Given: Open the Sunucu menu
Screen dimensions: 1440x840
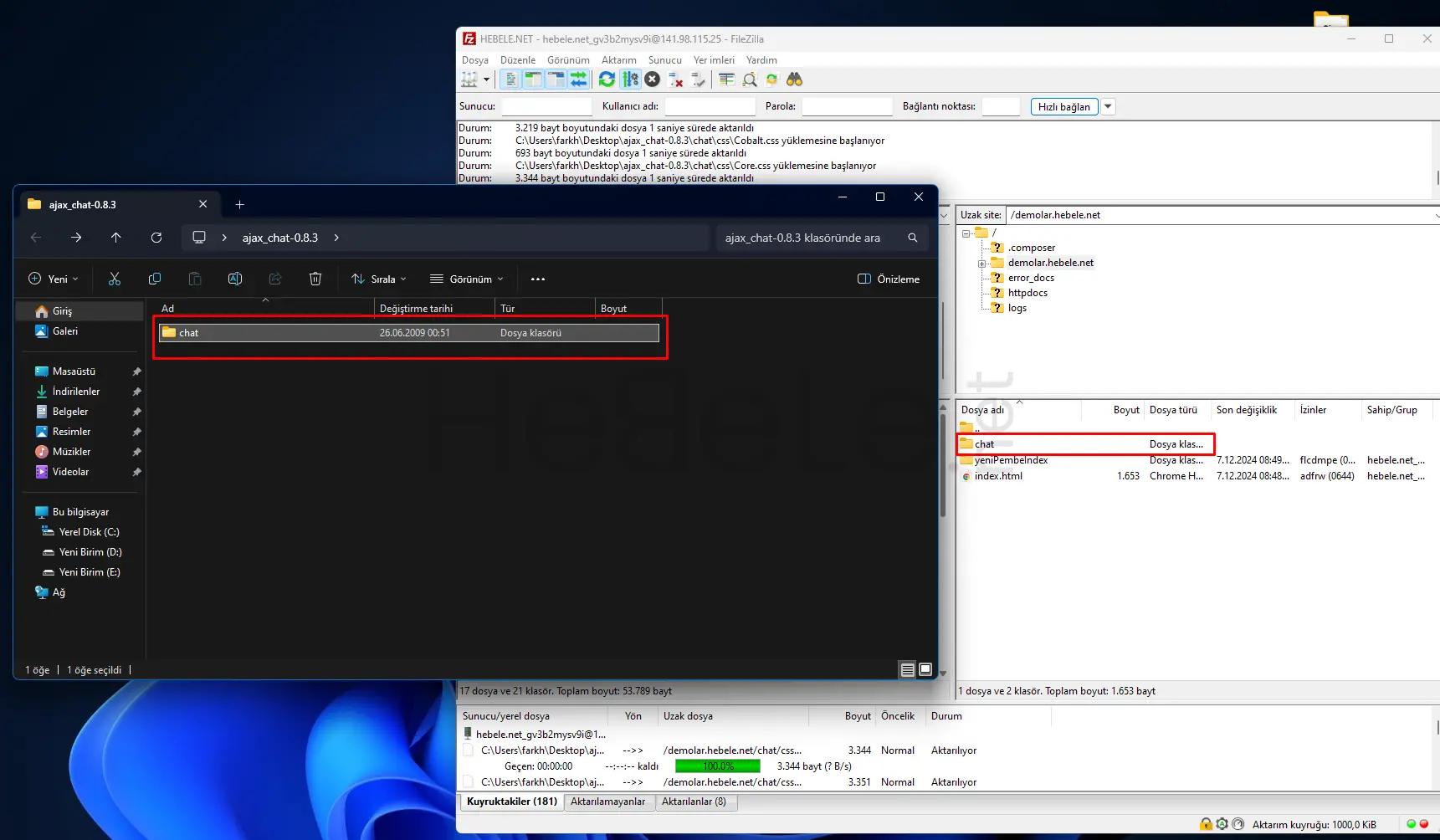Looking at the screenshot, I should (x=664, y=60).
